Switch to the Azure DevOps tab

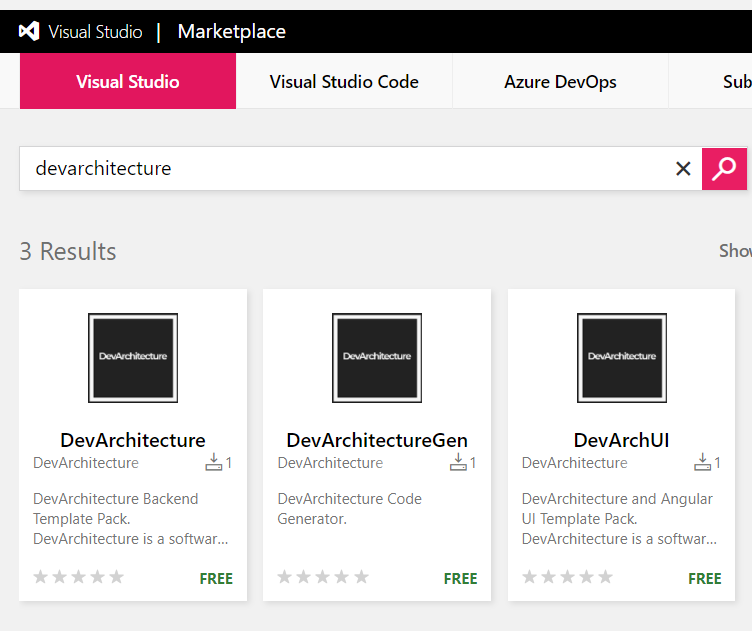pyautogui.click(x=560, y=81)
